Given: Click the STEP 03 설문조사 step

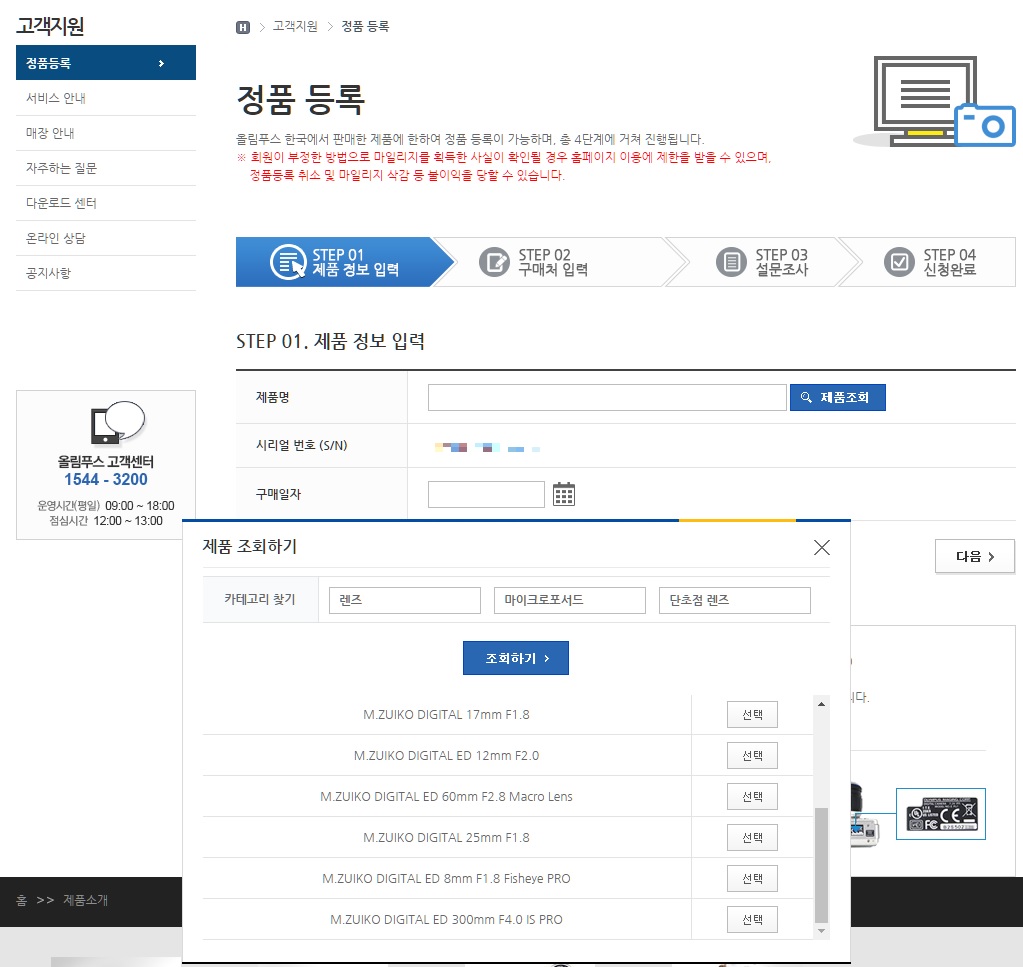Looking at the screenshot, I should pyautogui.click(x=763, y=262).
